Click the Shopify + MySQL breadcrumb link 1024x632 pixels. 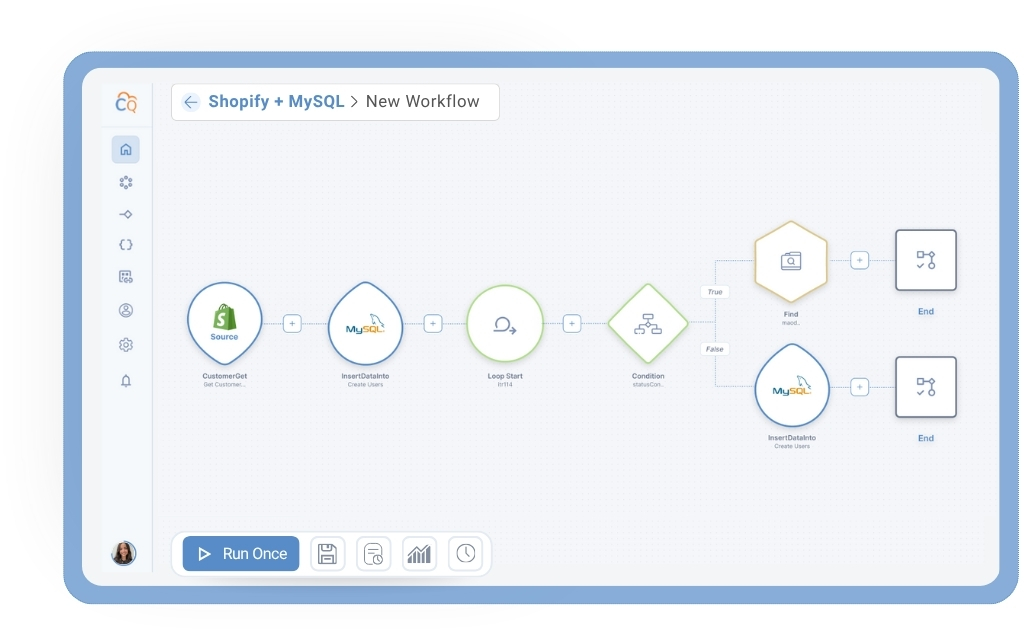click(x=276, y=102)
